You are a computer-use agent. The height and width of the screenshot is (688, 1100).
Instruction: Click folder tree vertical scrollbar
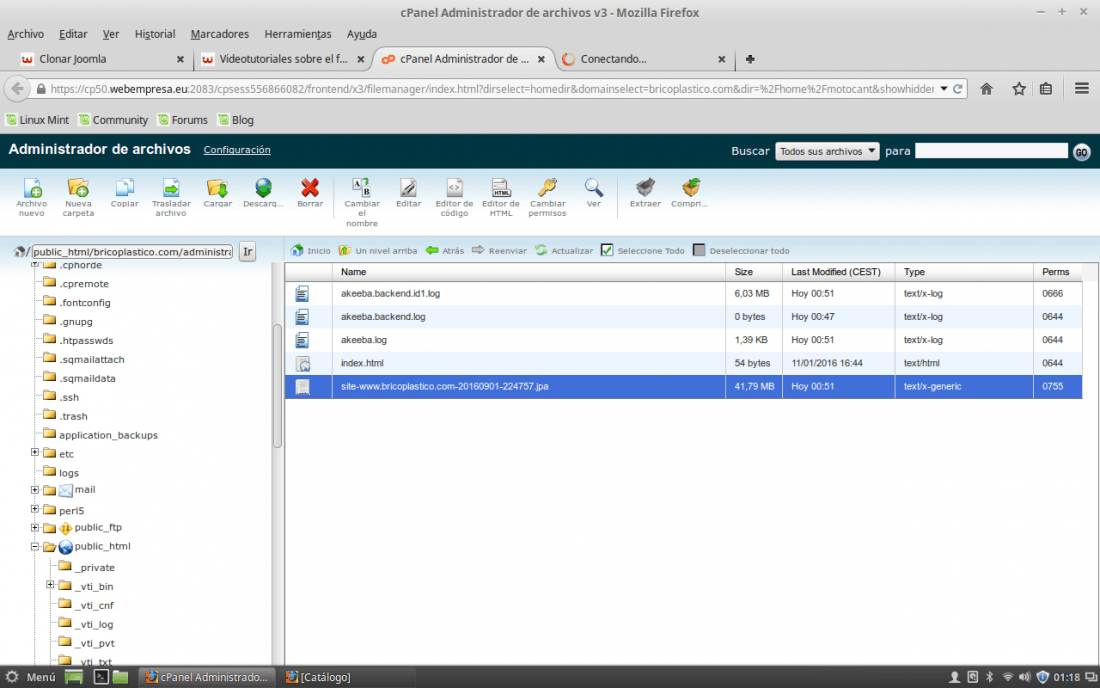pos(277,386)
